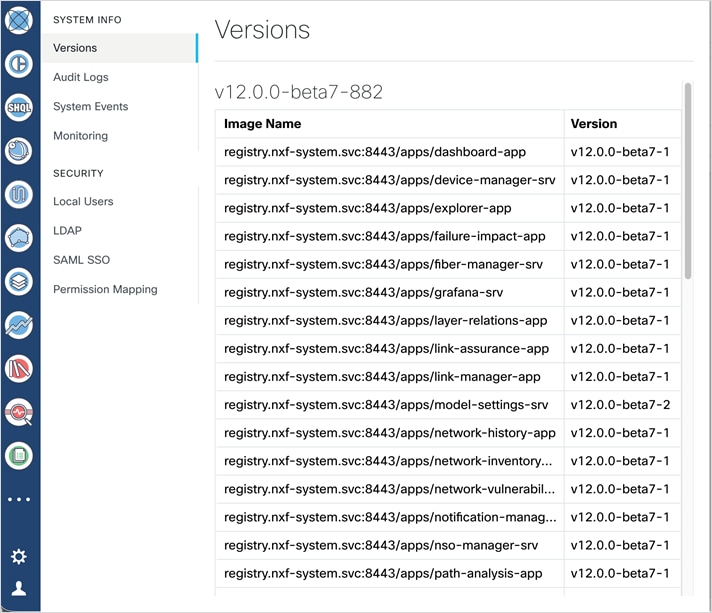Select the truncated network-inventory image name
The image size is (712, 613).
[388, 461]
